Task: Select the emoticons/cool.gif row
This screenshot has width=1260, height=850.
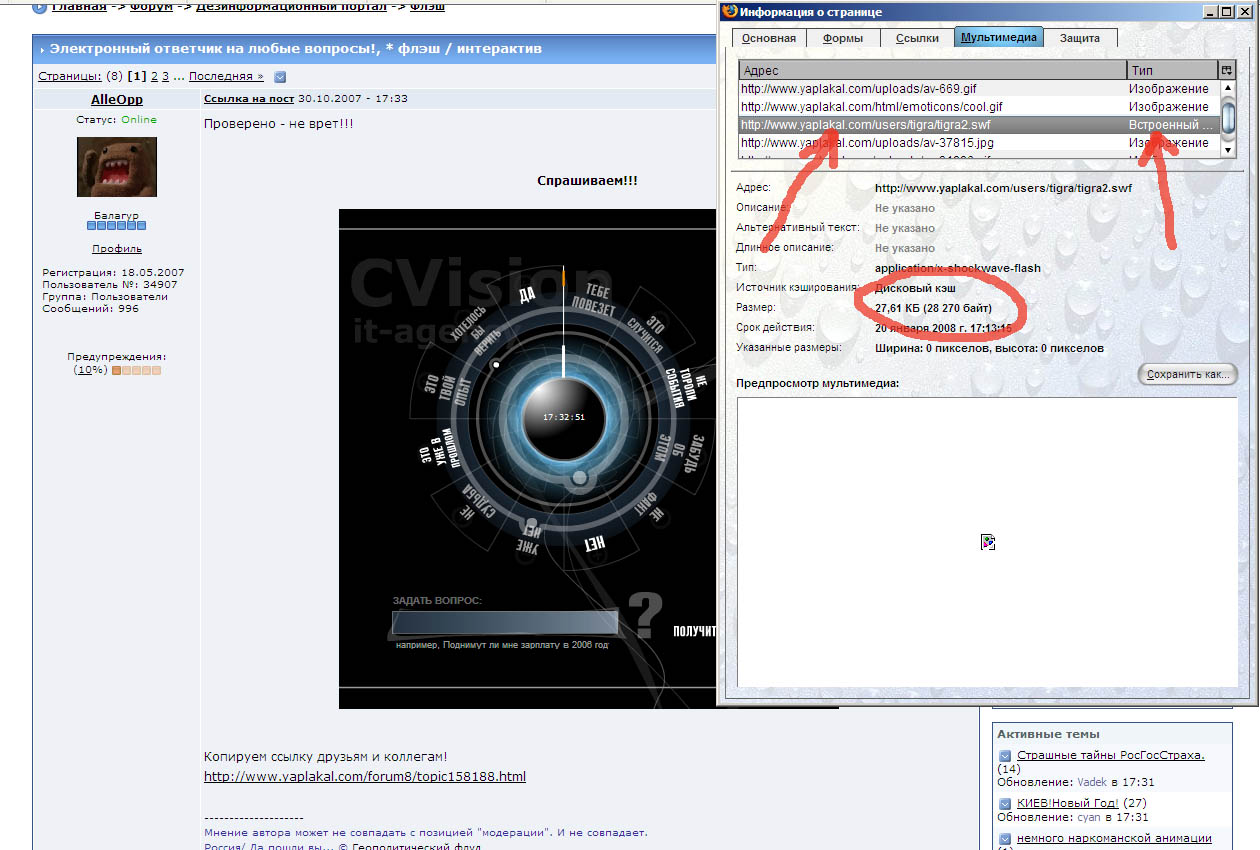Action: click(979, 107)
